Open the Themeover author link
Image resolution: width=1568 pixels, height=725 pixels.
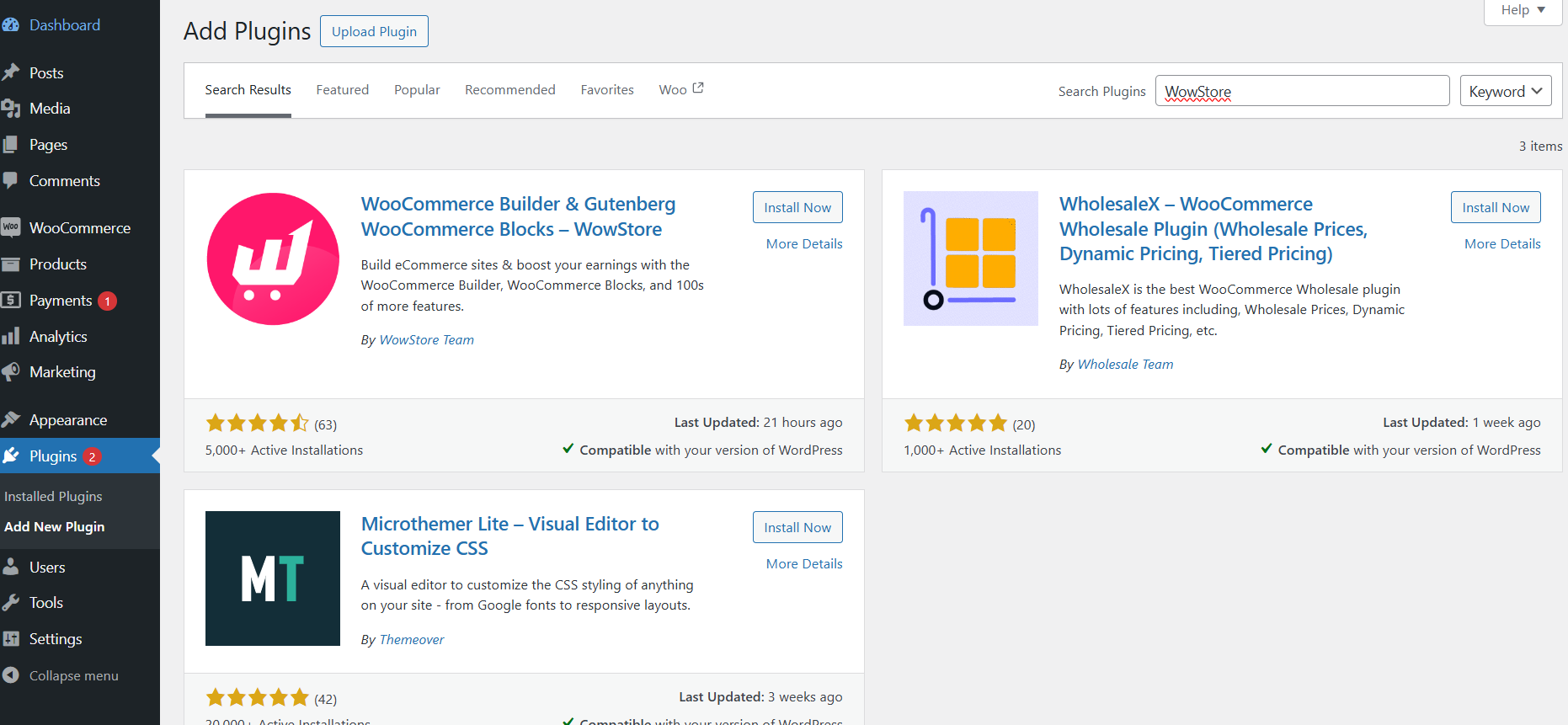coord(411,640)
